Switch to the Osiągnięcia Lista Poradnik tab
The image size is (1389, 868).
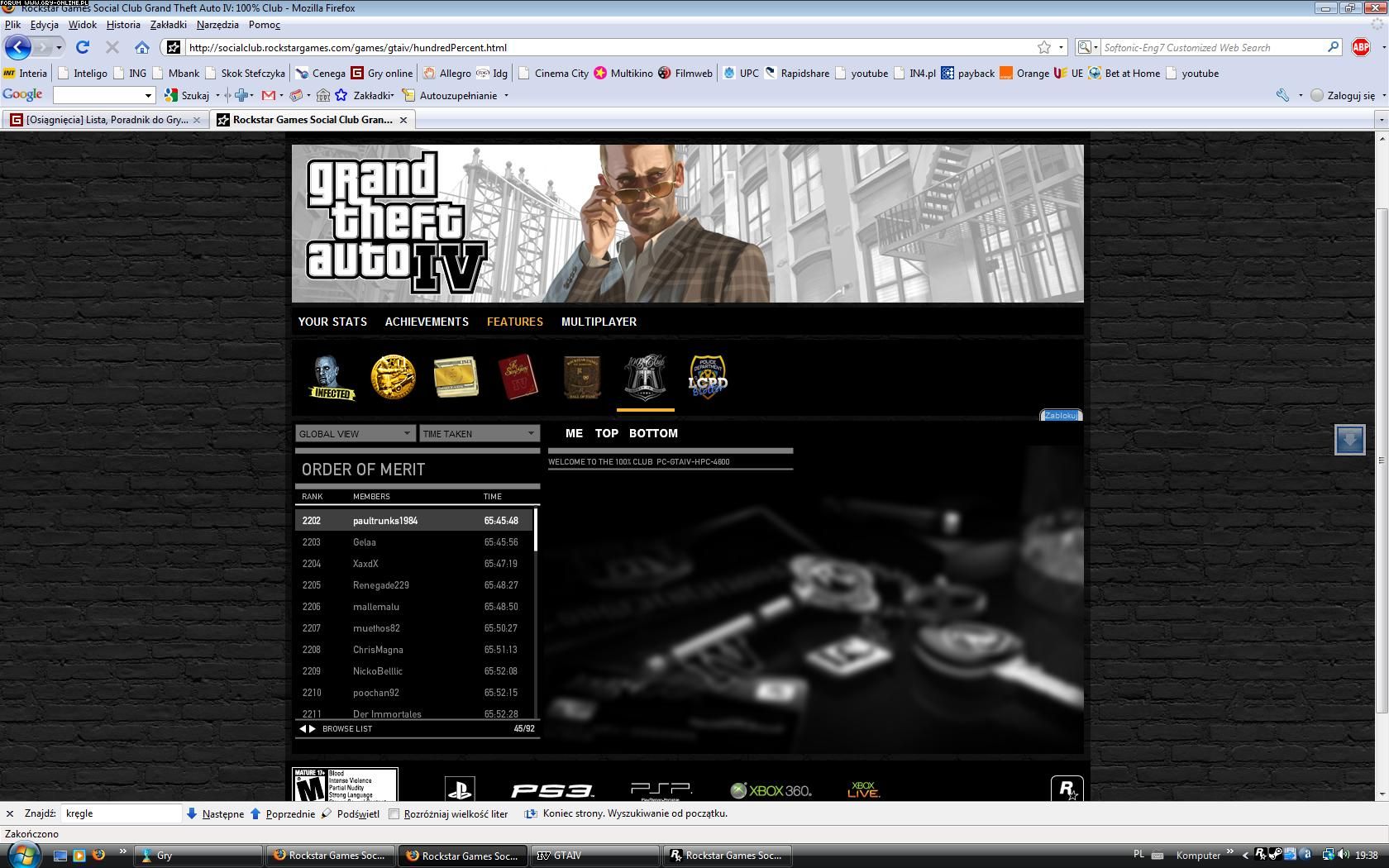point(106,120)
